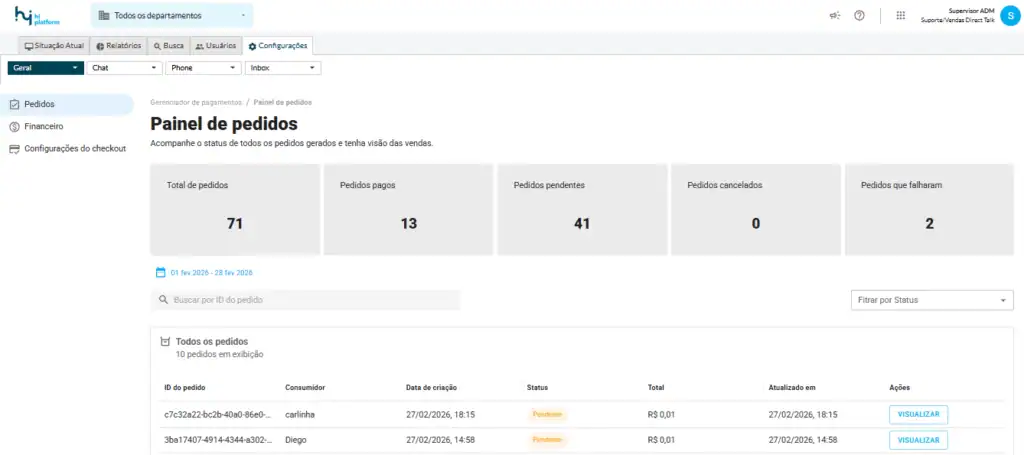Screen dimensions: 1024x455
Task: Switch to the Situação Atual tab
Action: tap(54, 46)
